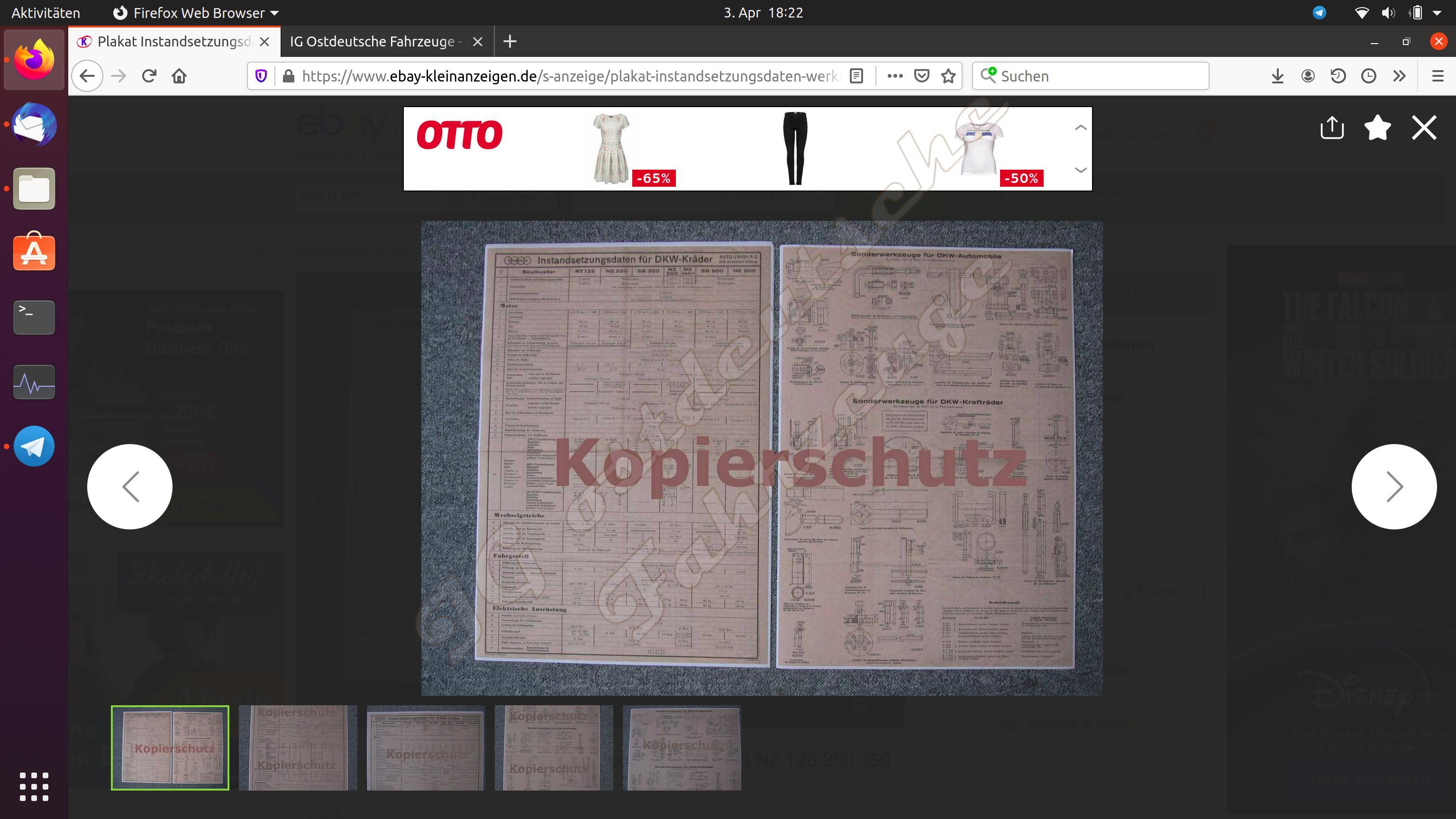Open the Wi-Fi network indicator
Image resolution: width=1456 pixels, height=819 pixels.
(x=1362, y=12)
